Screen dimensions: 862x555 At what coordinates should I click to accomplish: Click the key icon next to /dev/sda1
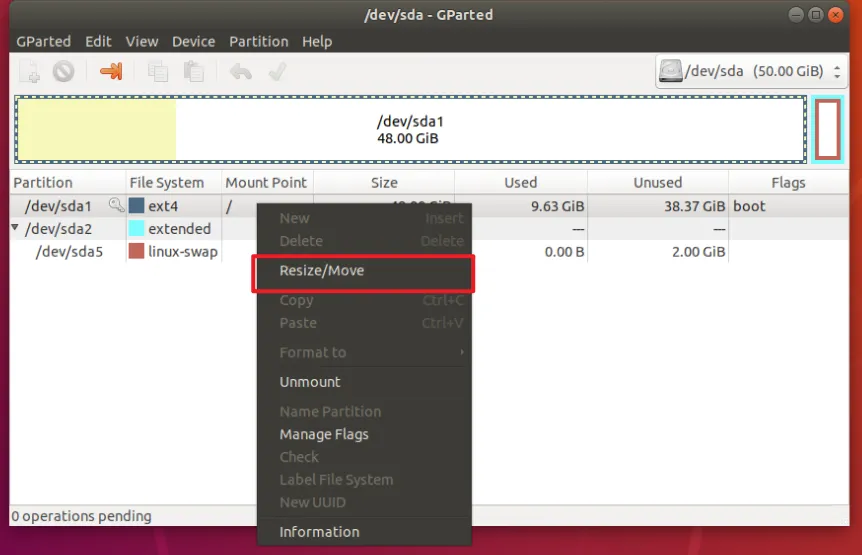click(116, 206)
